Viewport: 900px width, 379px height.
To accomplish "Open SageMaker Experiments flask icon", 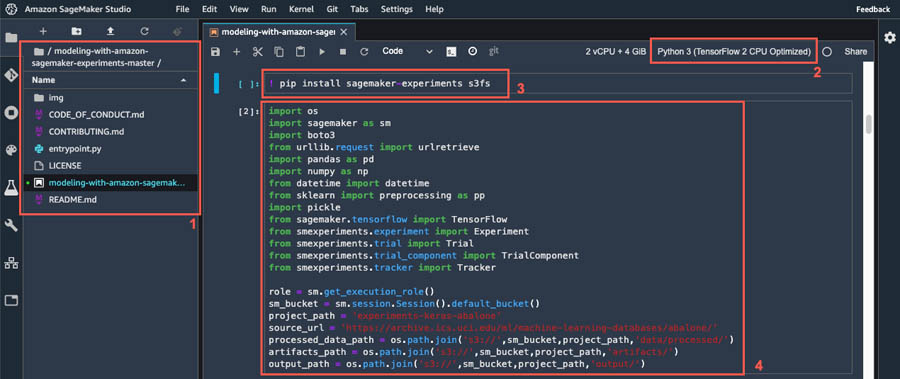I will point(11,187).
